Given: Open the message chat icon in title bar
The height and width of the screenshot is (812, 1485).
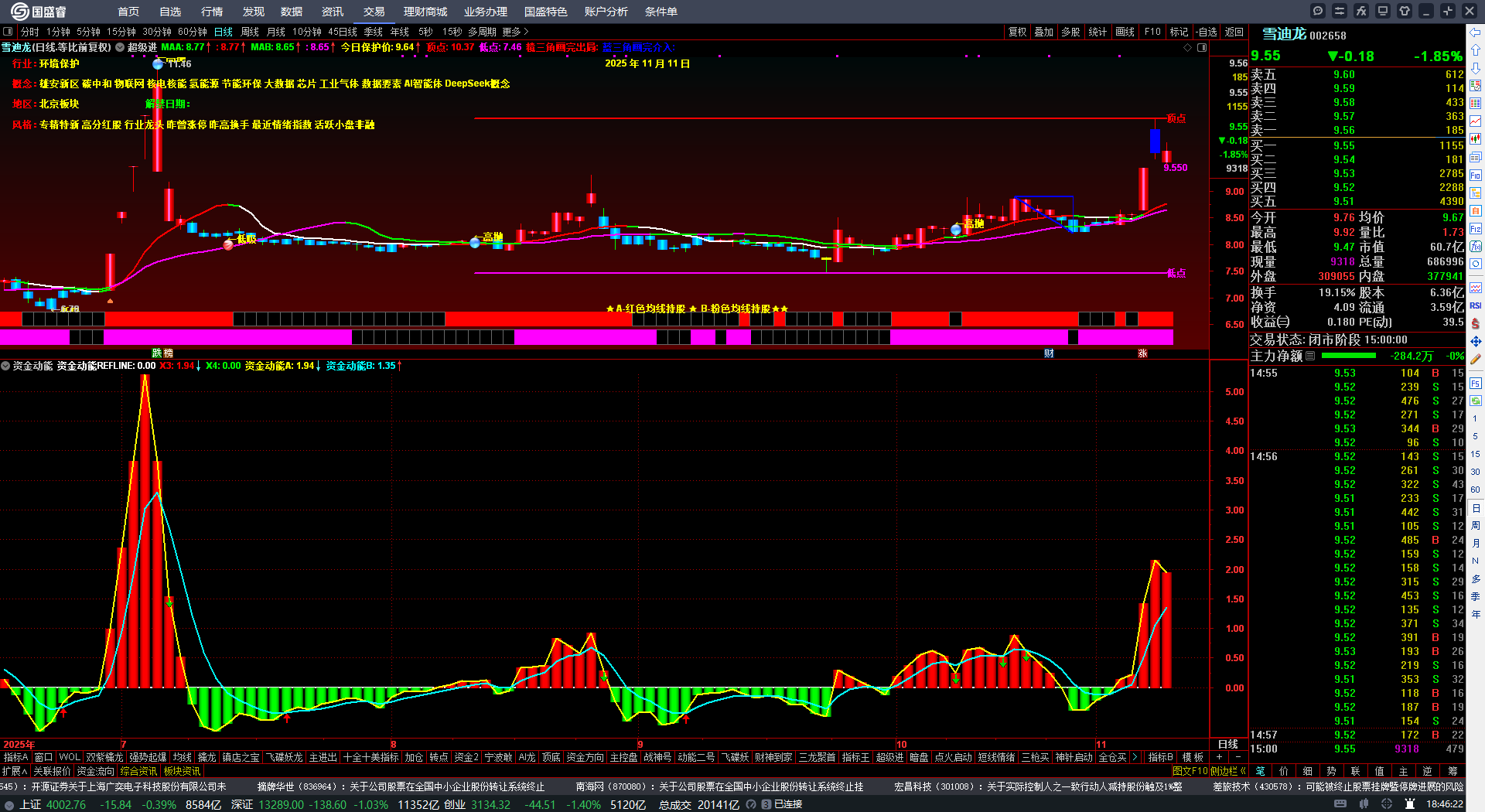Looking at the screenshot, I should tap(1318, 11).
